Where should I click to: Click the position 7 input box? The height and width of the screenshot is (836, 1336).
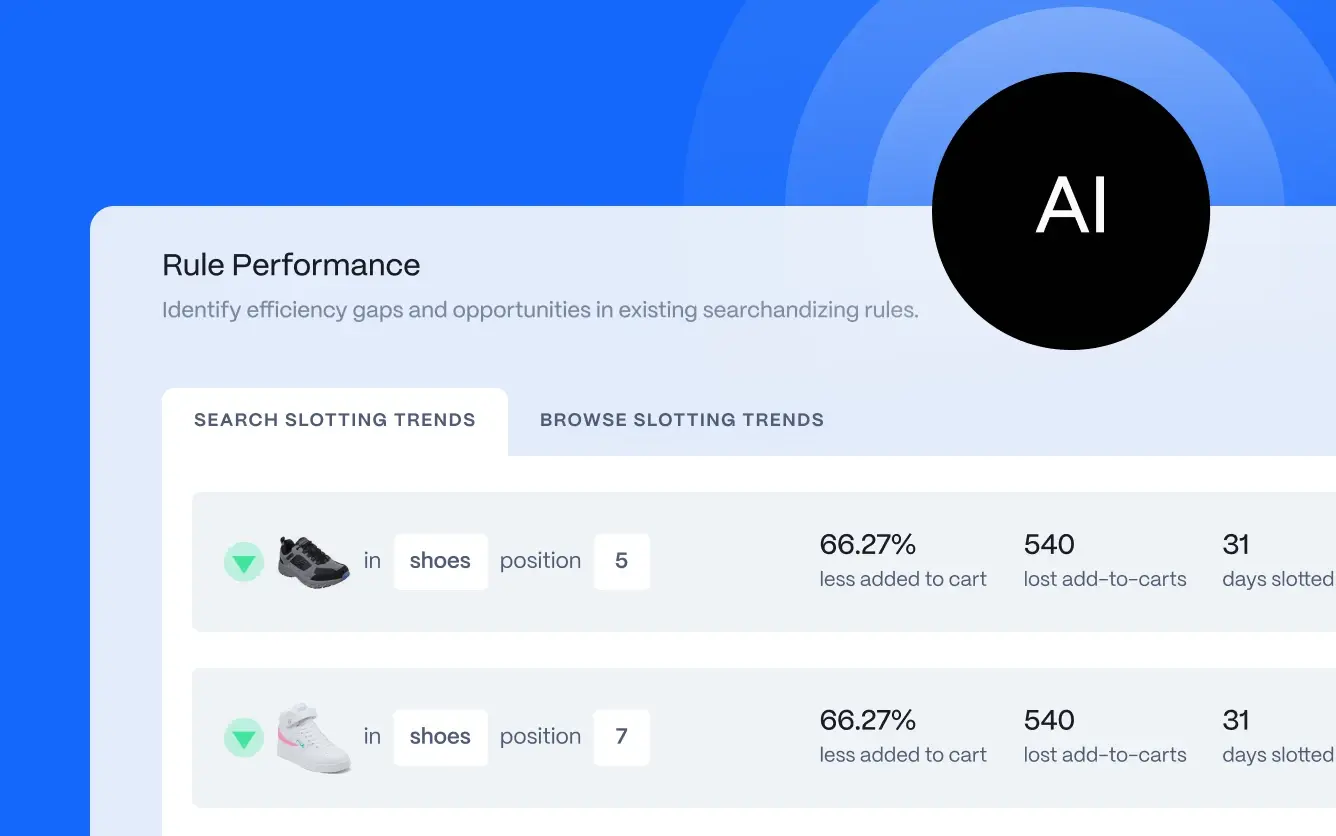(x=621, y=737)
